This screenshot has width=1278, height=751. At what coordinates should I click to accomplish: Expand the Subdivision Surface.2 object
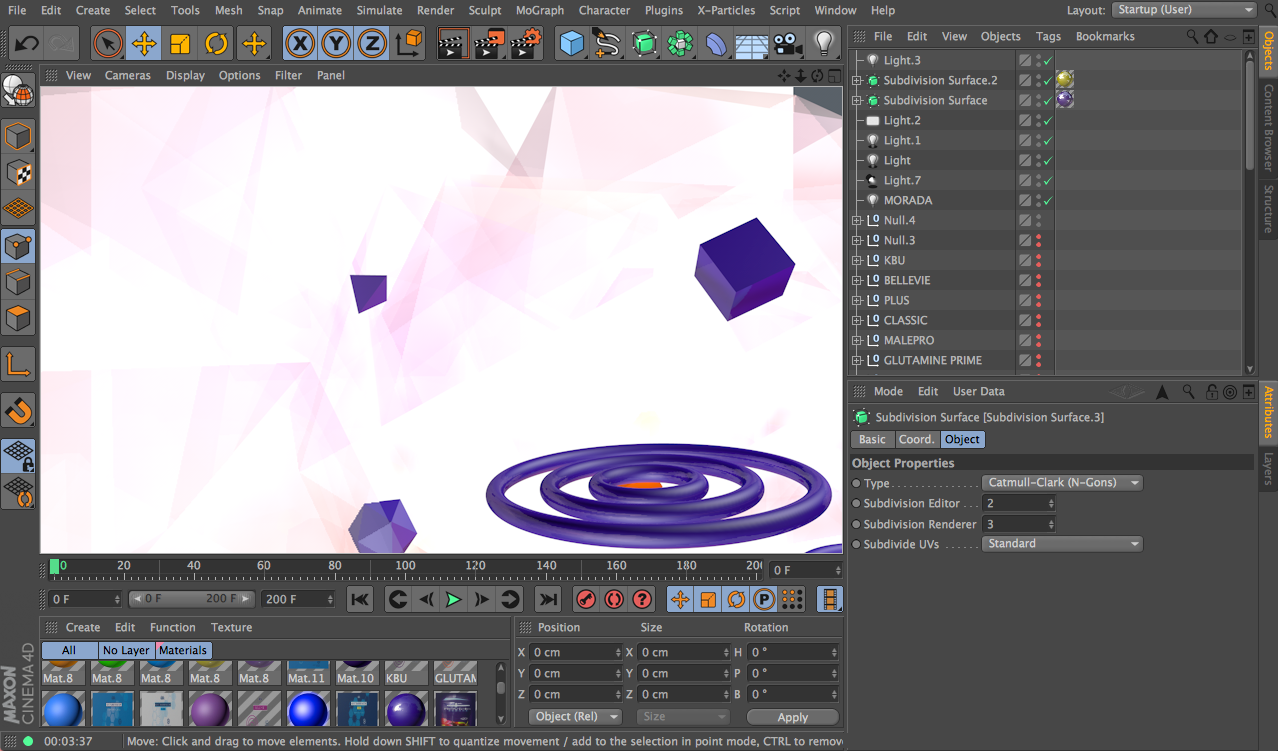click(857, 80)
